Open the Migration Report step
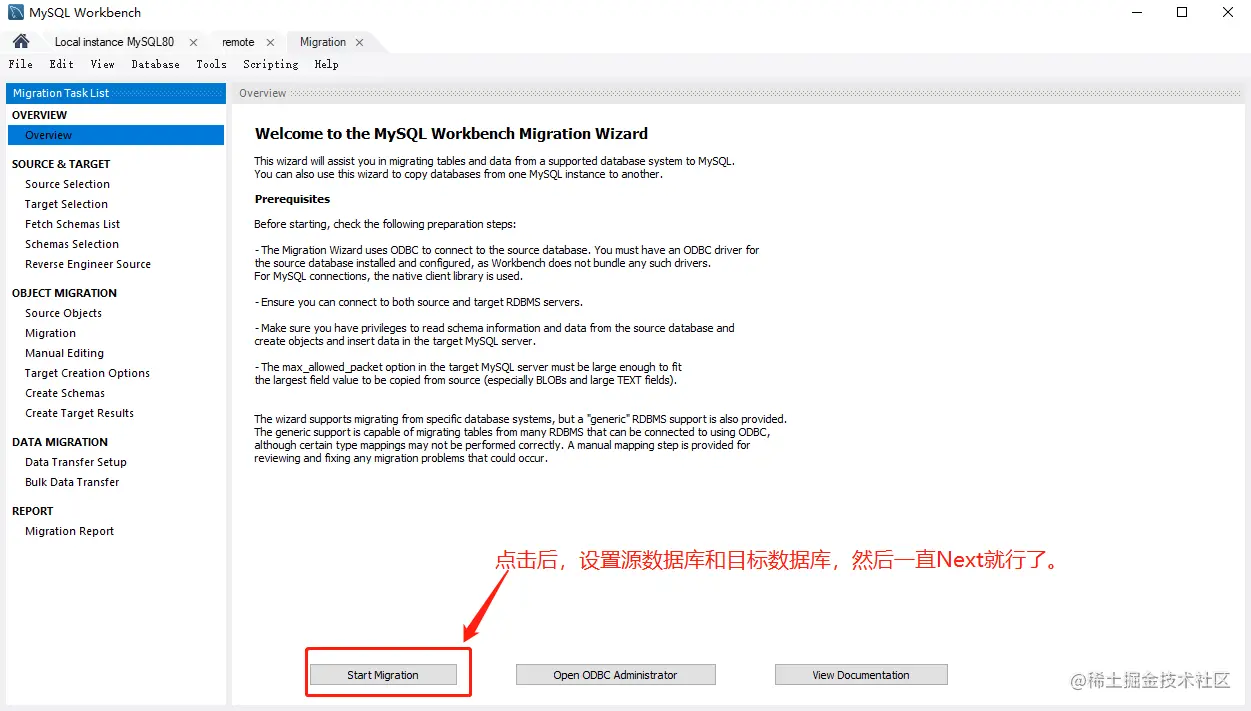This screenshot has height=711, width=1251. tap(70, 531)
